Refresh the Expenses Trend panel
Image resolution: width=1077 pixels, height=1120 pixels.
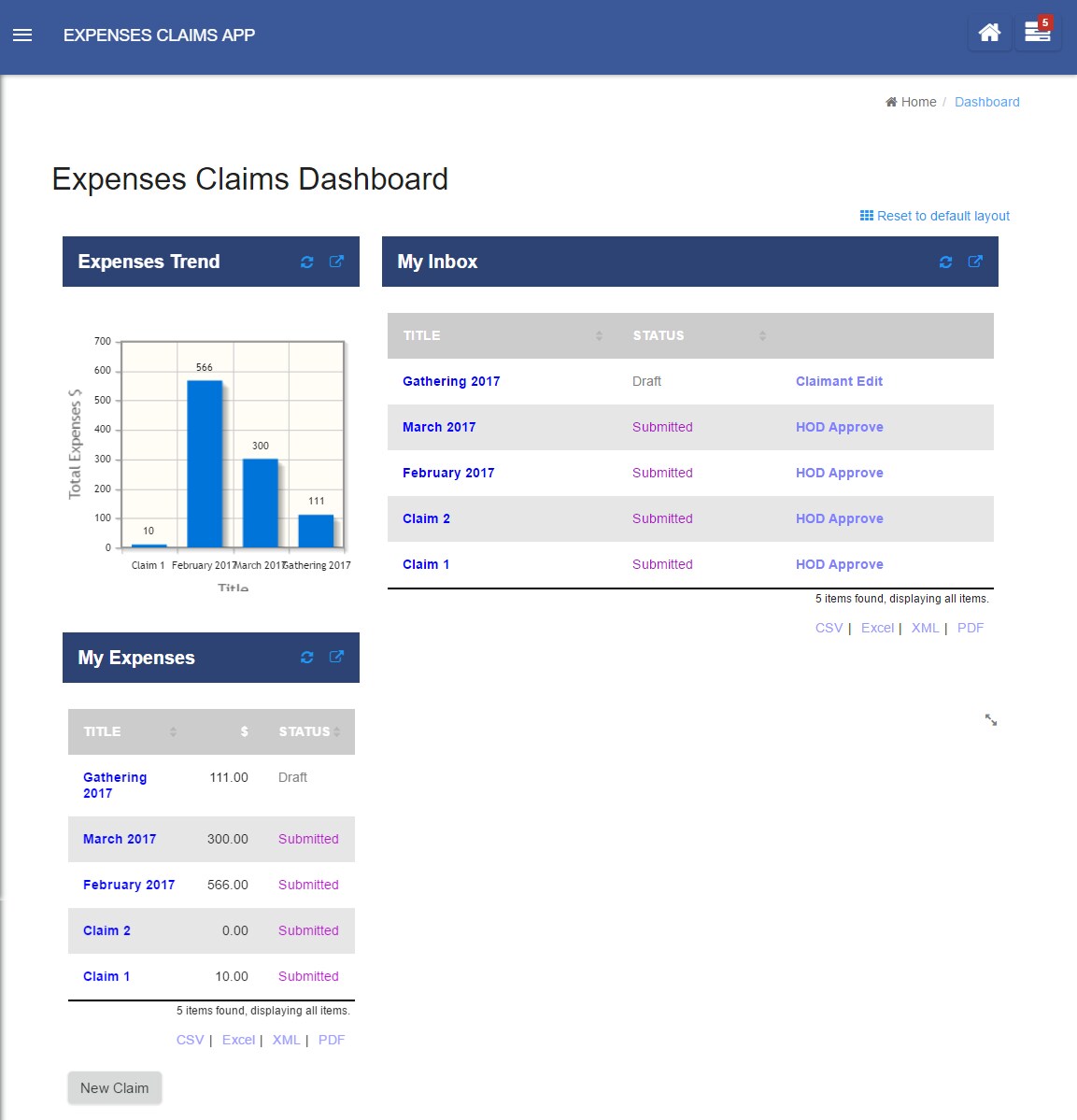point(307,262)
